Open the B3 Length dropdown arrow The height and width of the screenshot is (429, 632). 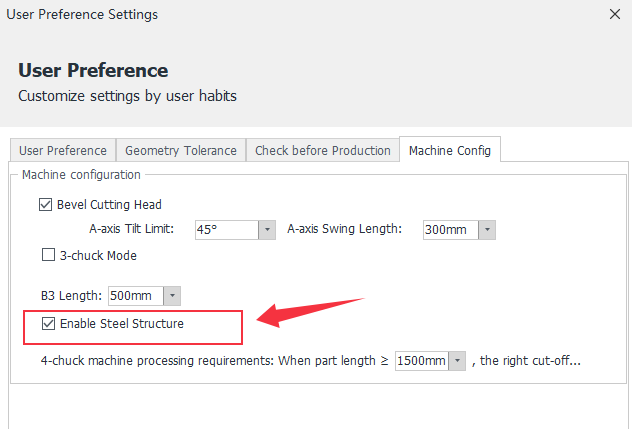tap(172, 296)
